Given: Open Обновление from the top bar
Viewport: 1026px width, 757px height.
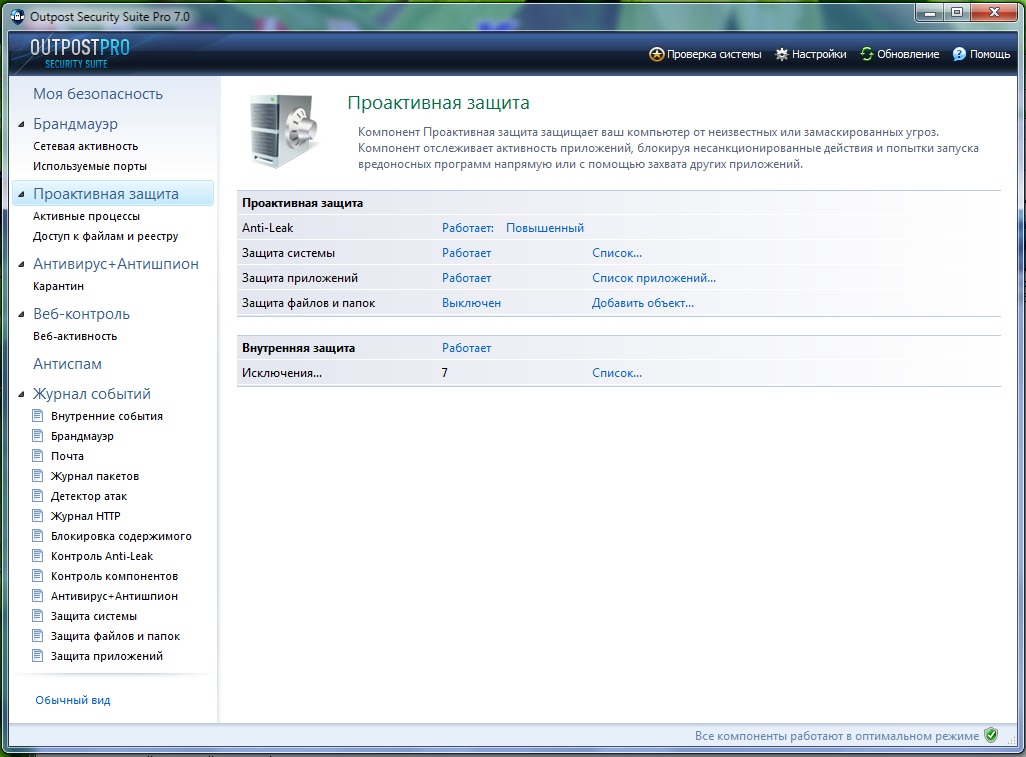Looking at the screenshot, I should coord(900,54).
